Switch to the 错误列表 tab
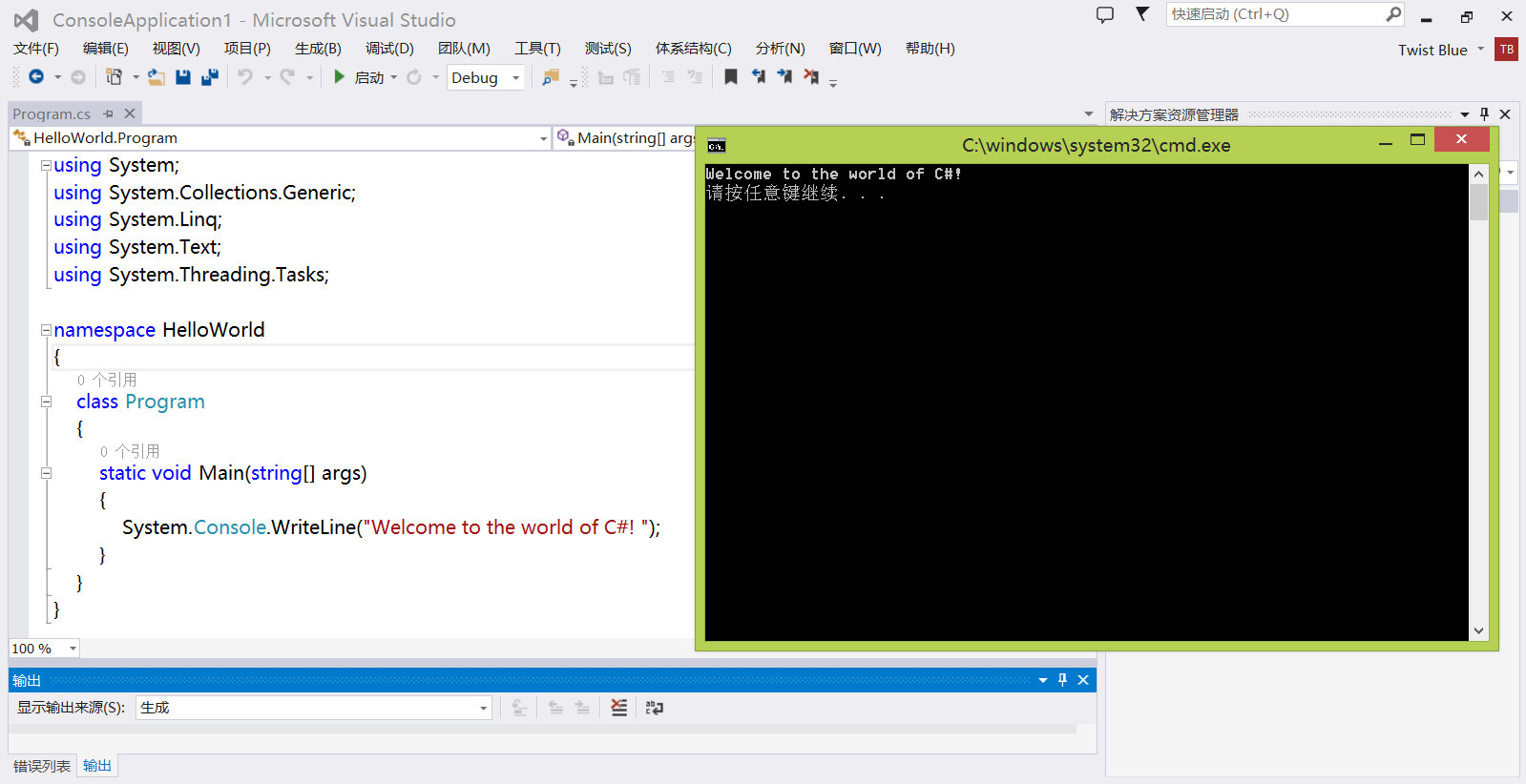This screenshot has height=784, width=1526. pos(42,766)
